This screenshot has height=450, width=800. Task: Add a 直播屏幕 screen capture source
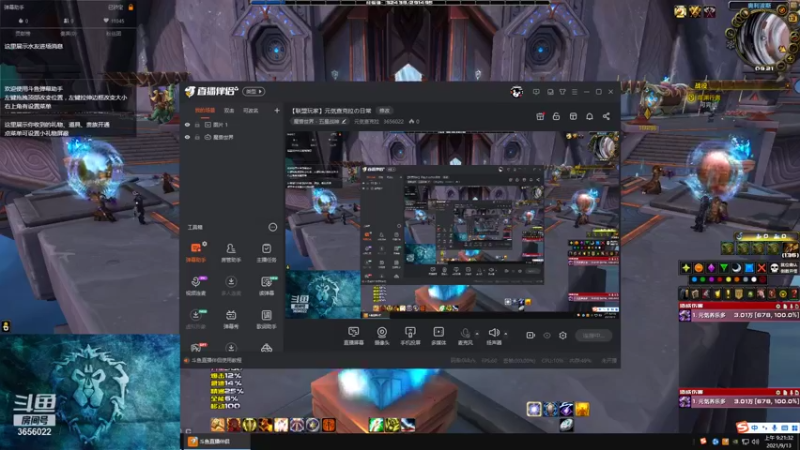coord(353,336)
